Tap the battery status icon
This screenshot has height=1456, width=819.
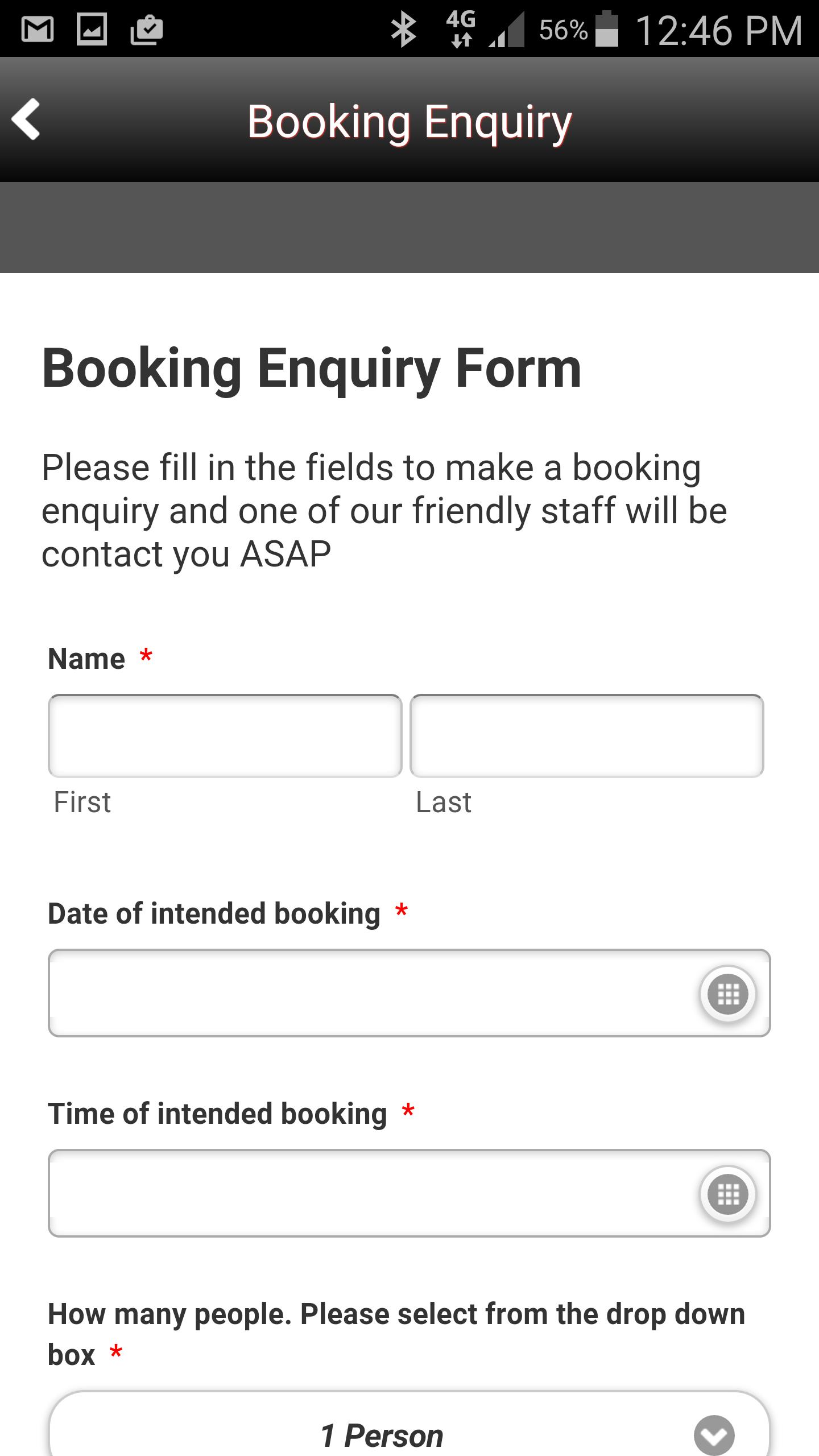[x=606, y=29]
